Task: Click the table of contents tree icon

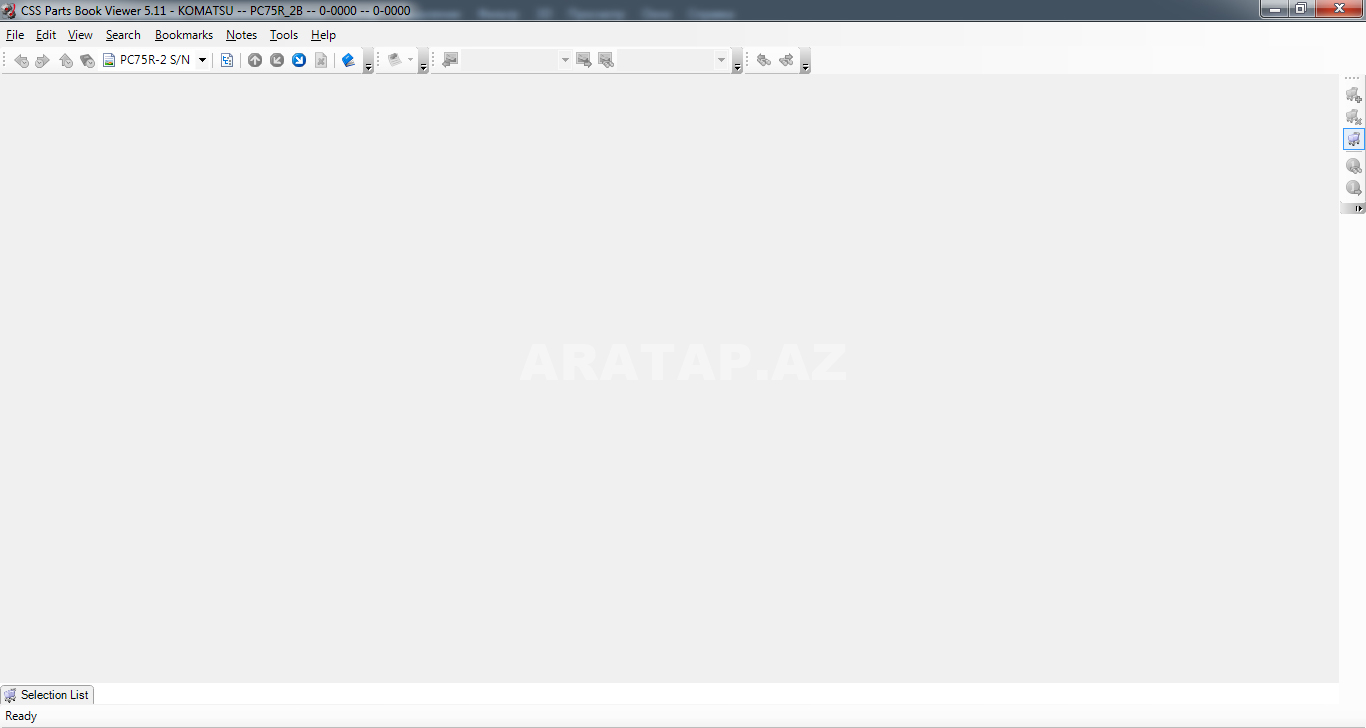Action: click(x=227, y=60)
